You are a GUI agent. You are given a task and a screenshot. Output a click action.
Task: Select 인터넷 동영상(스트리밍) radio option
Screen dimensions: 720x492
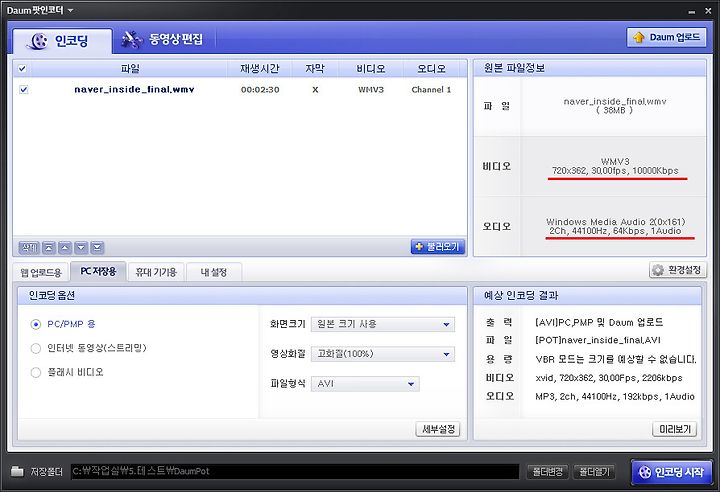click(36, 348)
